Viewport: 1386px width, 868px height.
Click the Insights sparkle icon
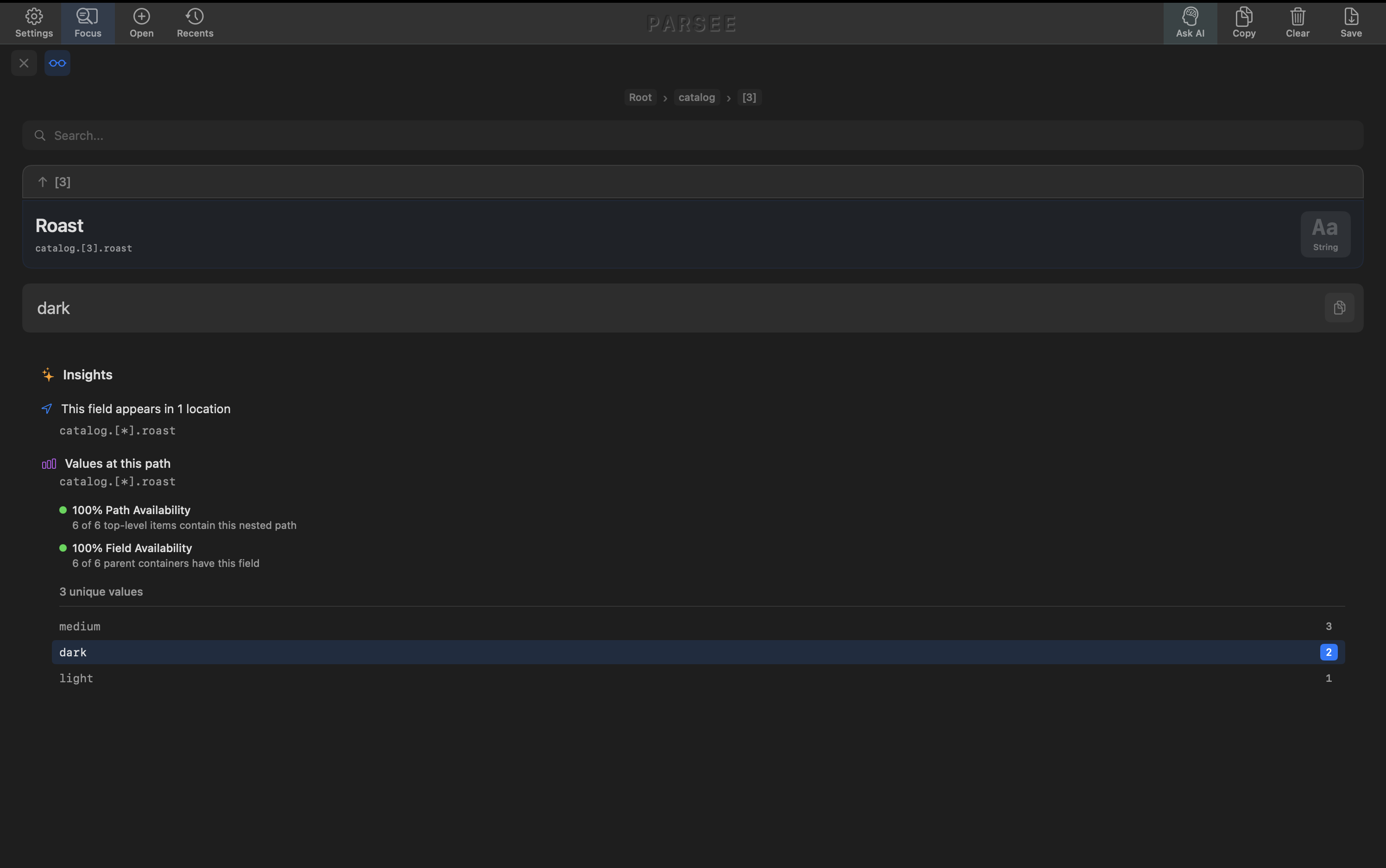coord(48,375)
